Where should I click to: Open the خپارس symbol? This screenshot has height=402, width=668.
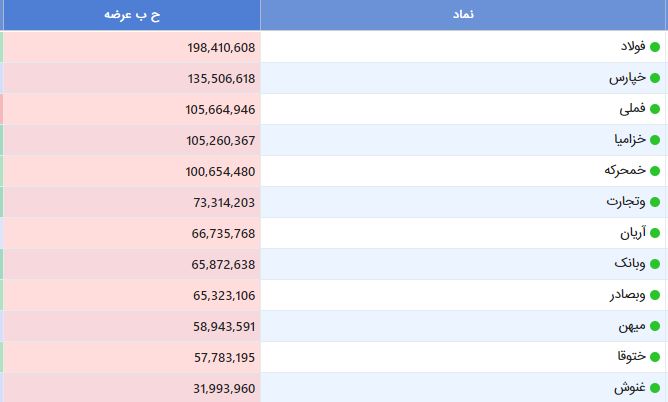pyautogui.click(x=627, y=78)
